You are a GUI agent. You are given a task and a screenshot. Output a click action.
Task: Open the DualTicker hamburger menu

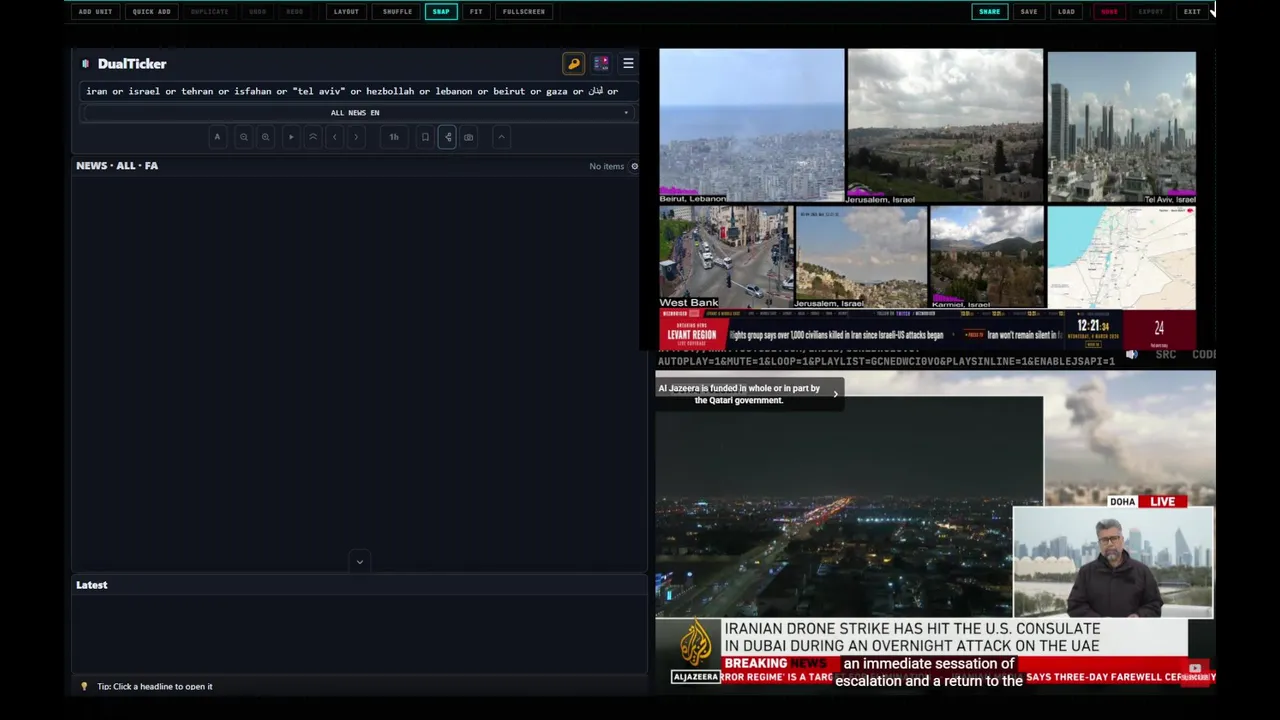point(628,64)
